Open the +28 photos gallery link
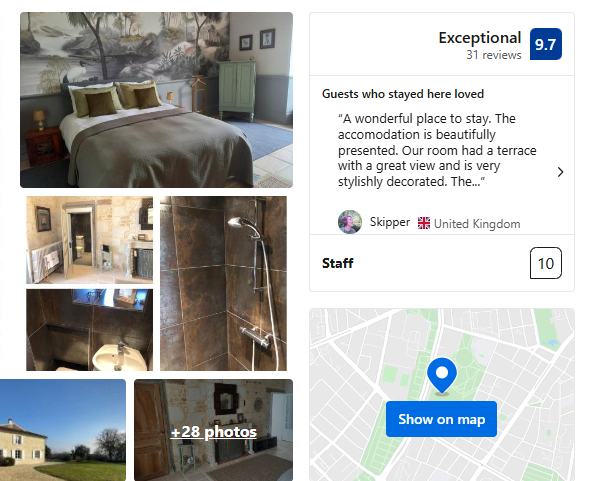Screen dimensions: 612x481 (213, 431)
